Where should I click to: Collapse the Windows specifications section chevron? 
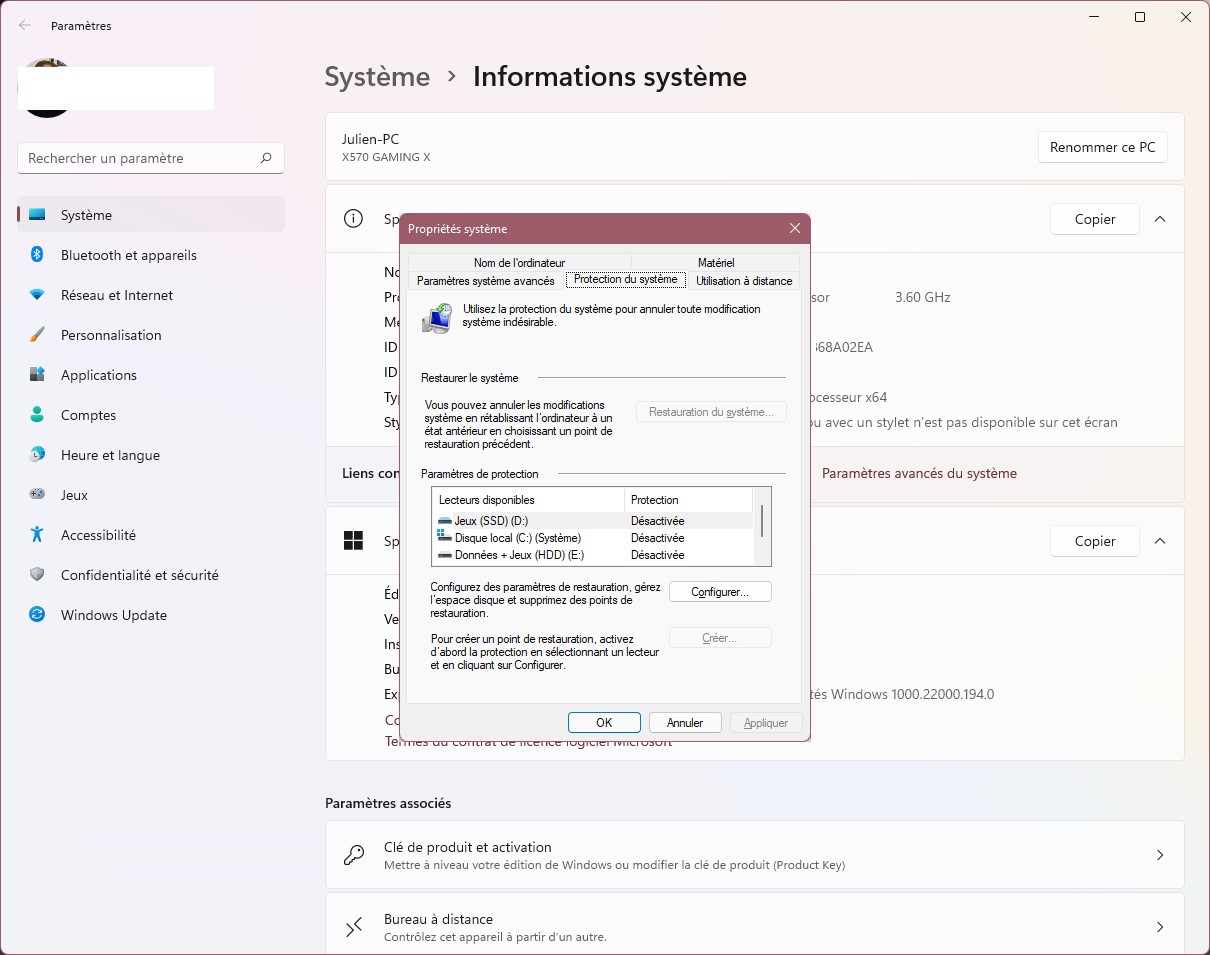pyautogui.click(x=1160, y=541)
